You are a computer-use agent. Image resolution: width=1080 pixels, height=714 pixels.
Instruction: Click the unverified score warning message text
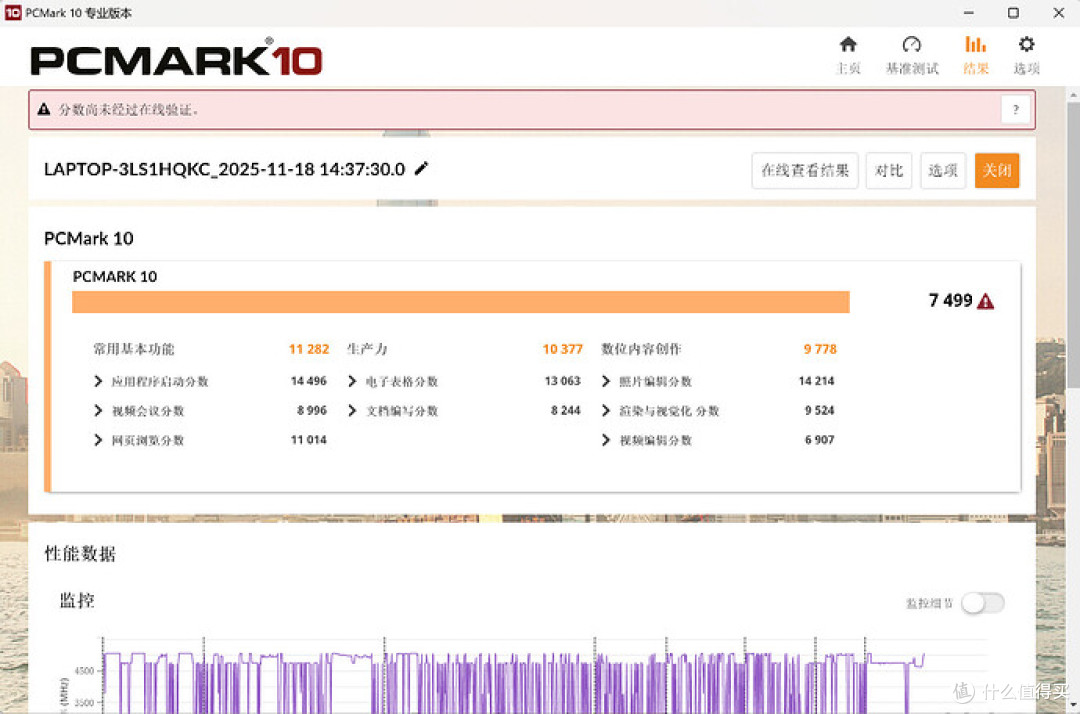click(128, 109)
